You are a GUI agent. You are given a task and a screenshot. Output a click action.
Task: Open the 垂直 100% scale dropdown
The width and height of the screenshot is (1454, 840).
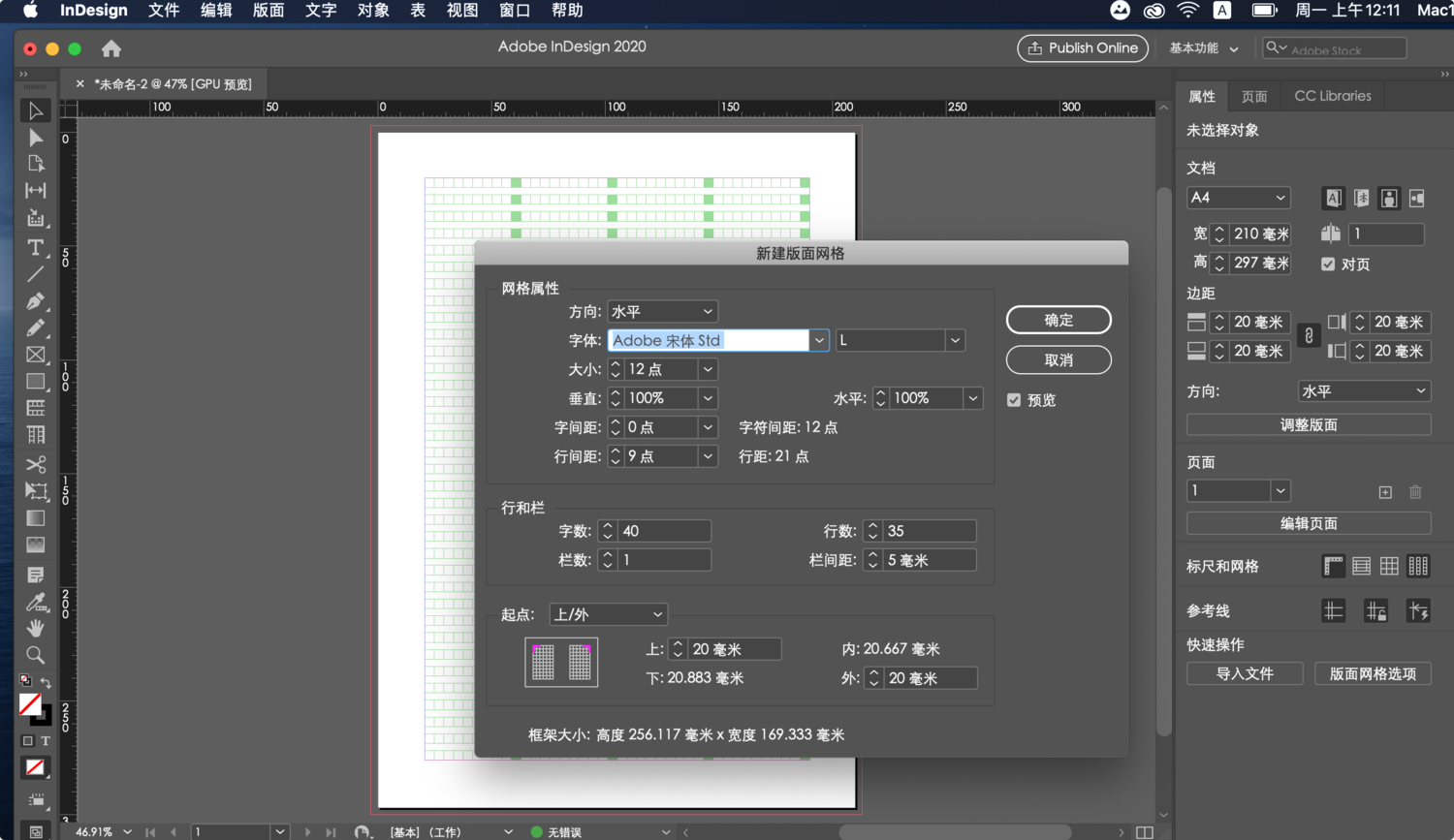tap(708, 398)
